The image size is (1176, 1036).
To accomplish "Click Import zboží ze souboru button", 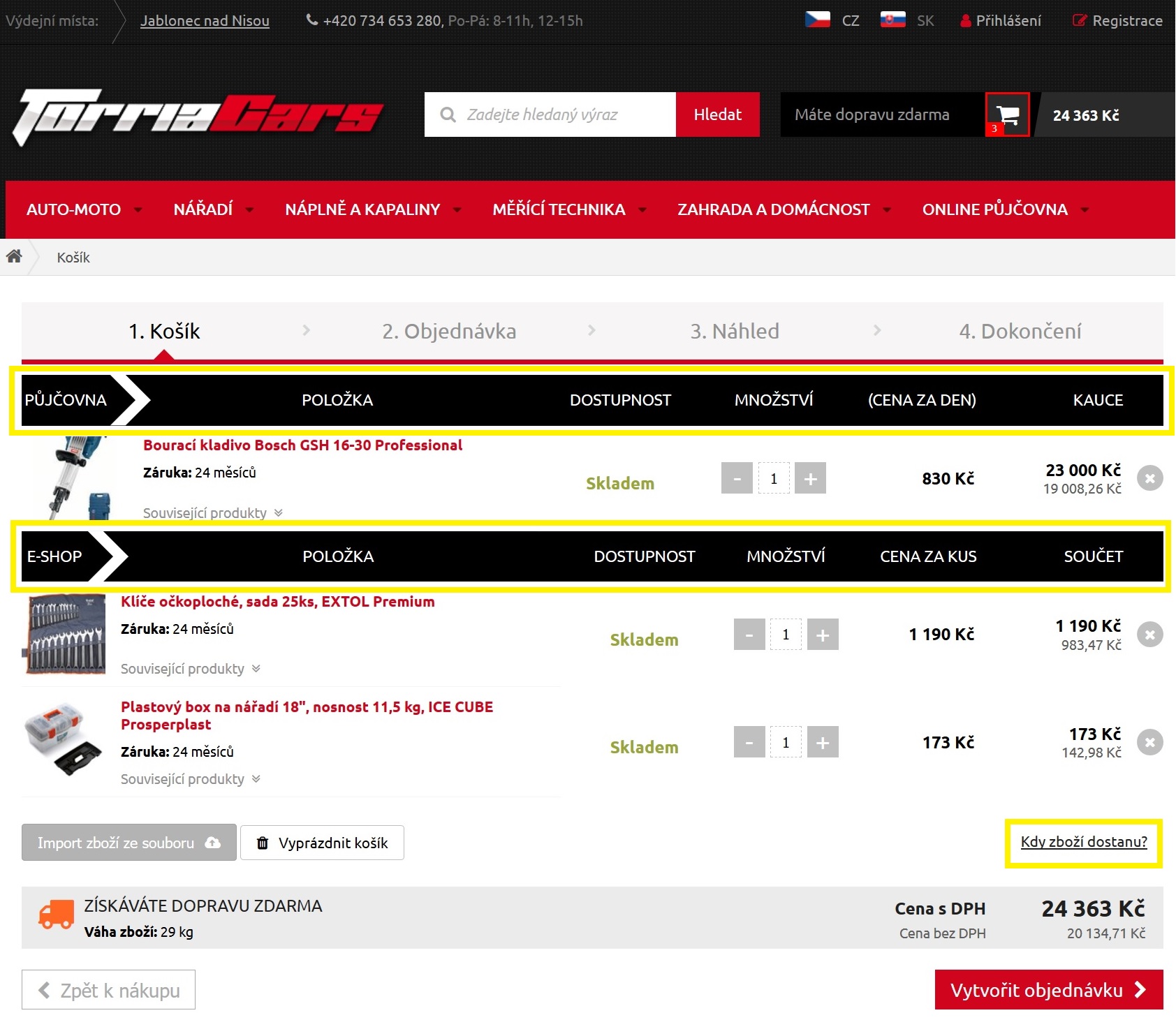I will (x=129, y=843).
